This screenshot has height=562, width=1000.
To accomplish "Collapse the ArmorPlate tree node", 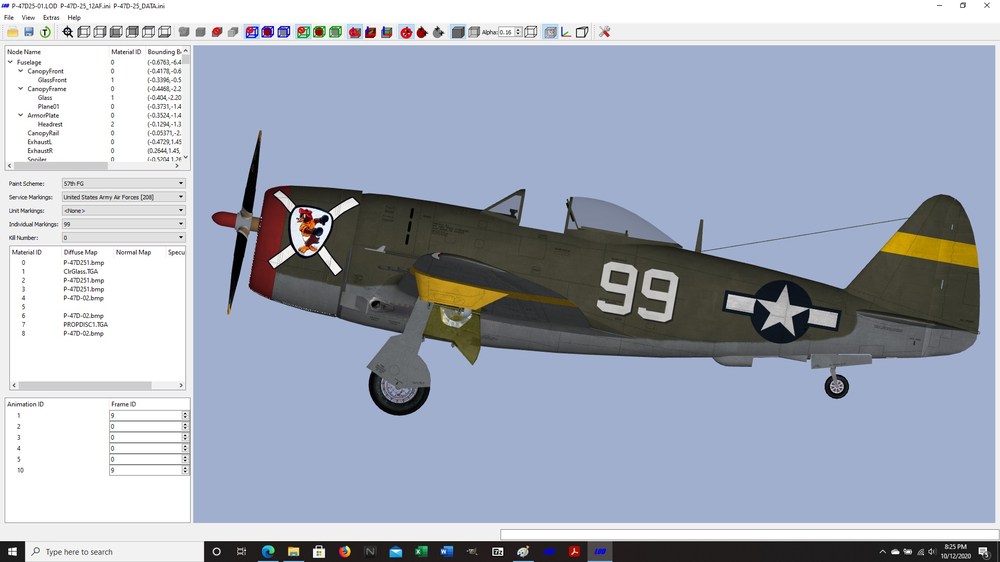I will [x=20, y=115].
